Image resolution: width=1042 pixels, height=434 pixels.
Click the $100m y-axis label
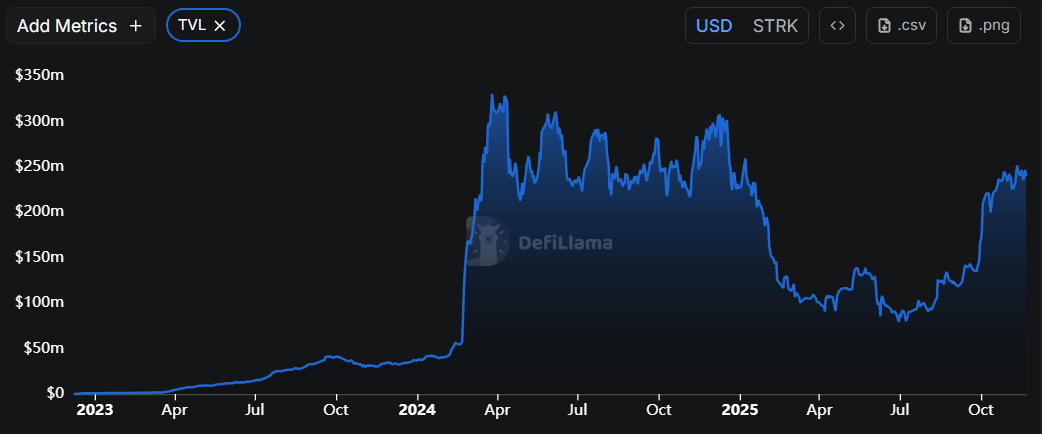40,302
